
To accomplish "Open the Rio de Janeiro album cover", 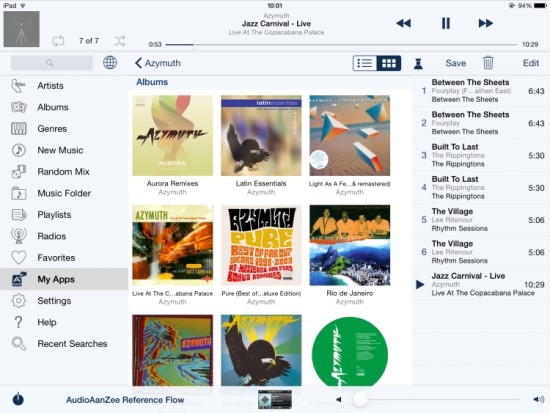I will 350,245.
